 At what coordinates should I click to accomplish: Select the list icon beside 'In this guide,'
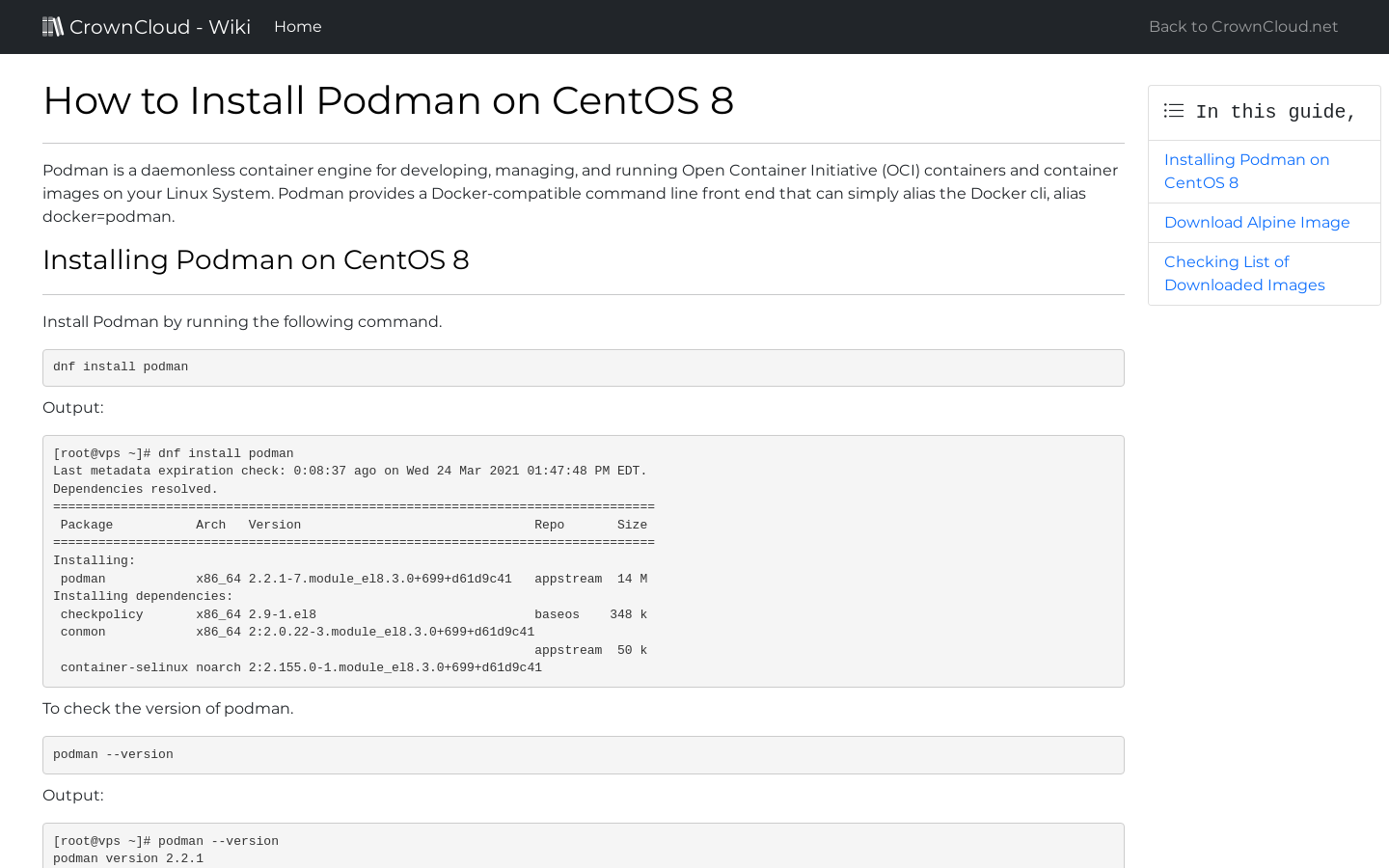(x=1173, y=111)
